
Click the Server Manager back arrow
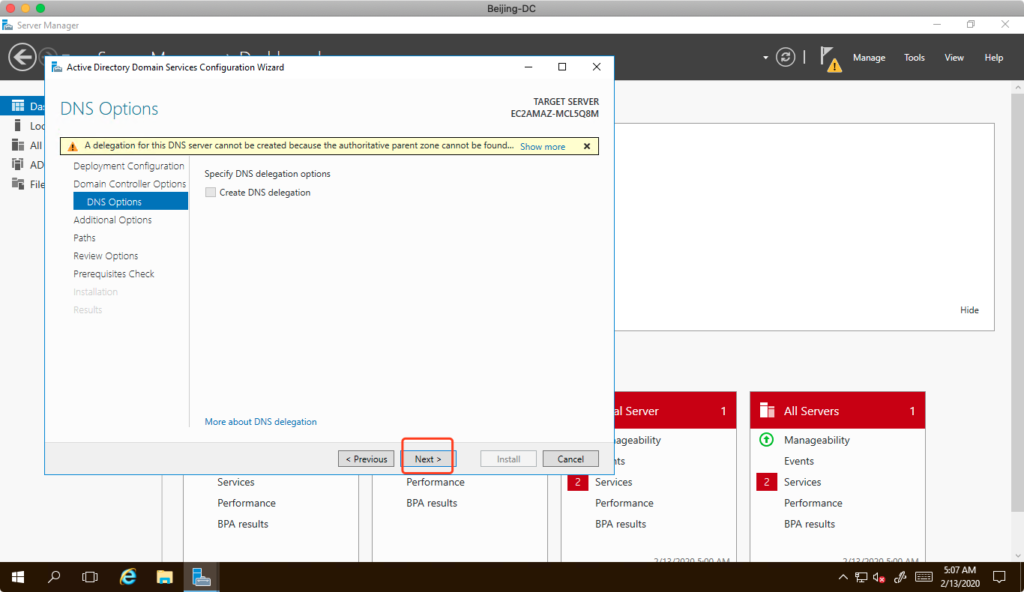(22, 57)
